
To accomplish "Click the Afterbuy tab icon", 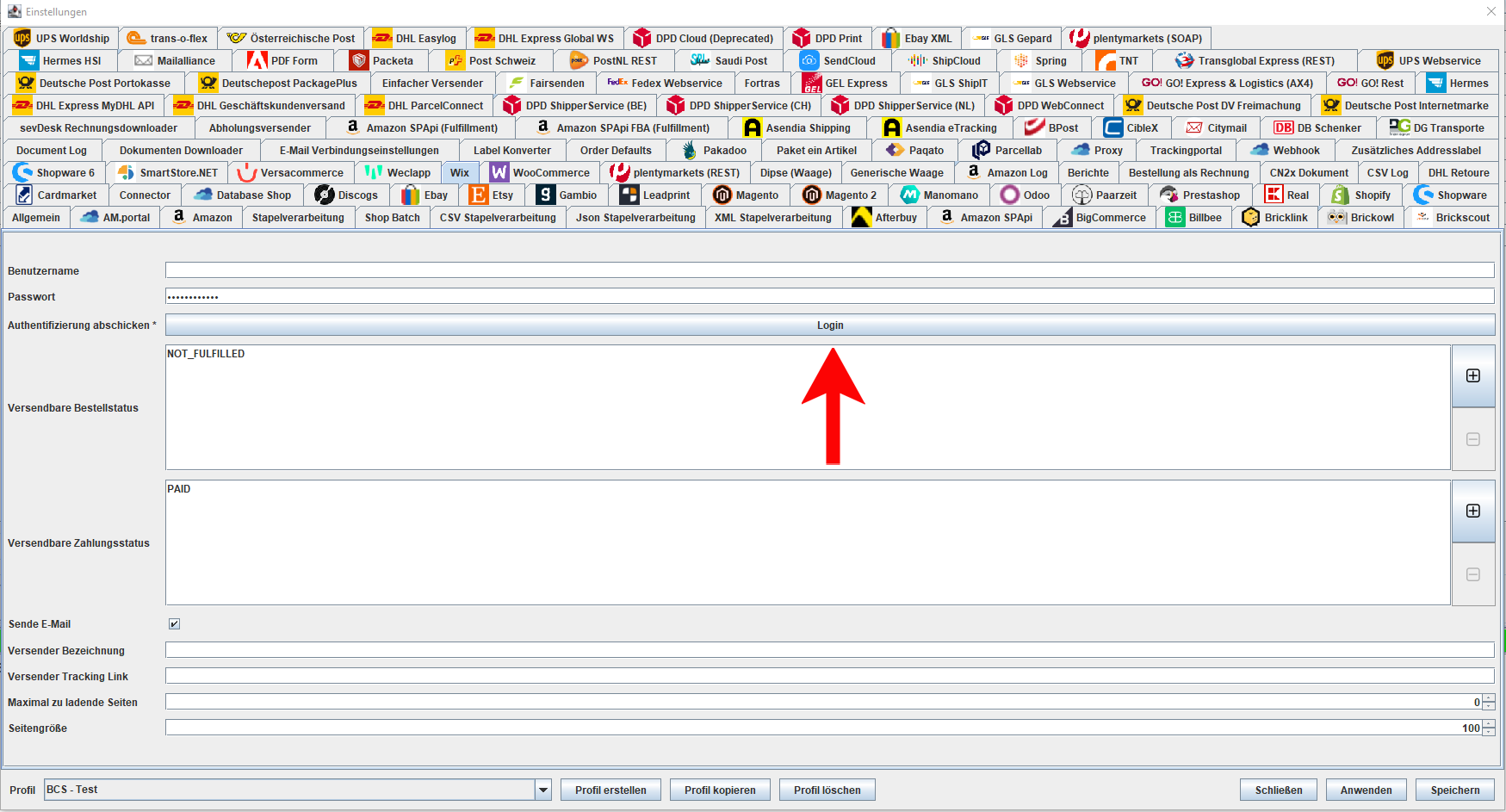I will click(862, 217).
